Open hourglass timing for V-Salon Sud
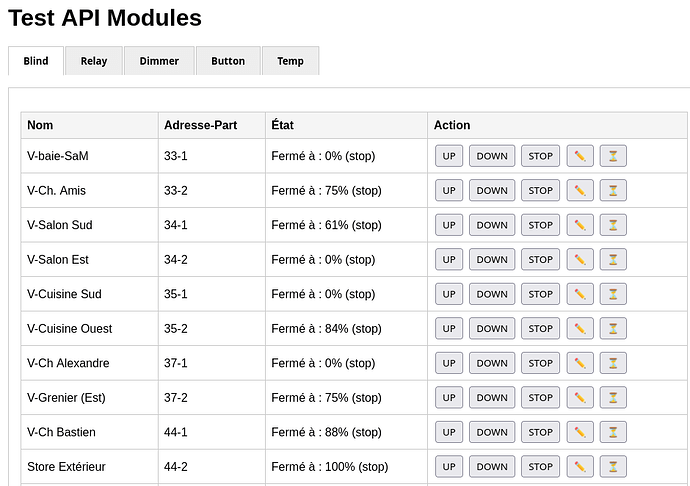This screenshot has height=486, width=690. tap(613, 225)
